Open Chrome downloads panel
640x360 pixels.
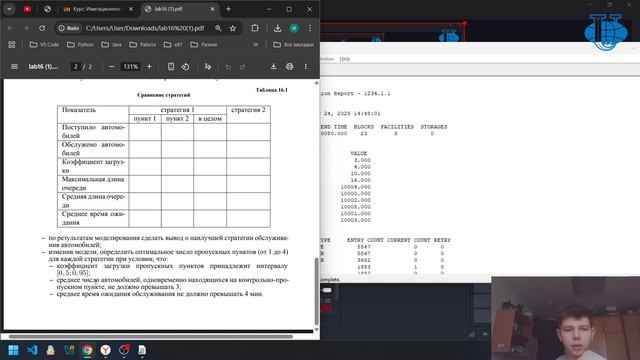tap(278, 28)
